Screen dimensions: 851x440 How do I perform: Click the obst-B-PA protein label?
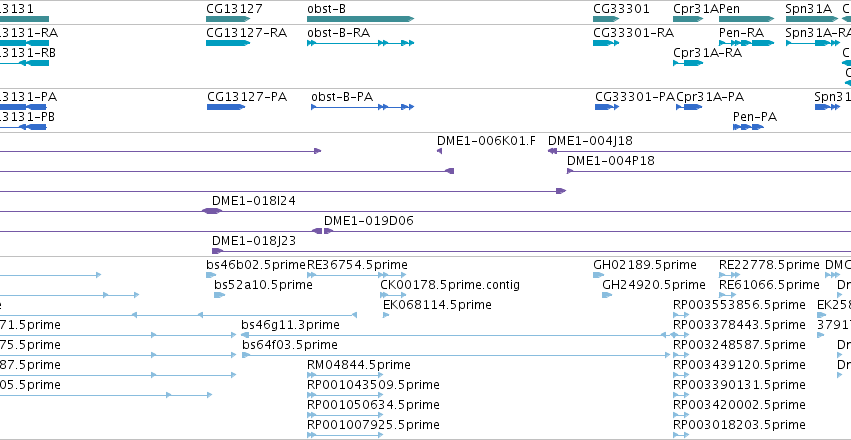tap(342, 97)
